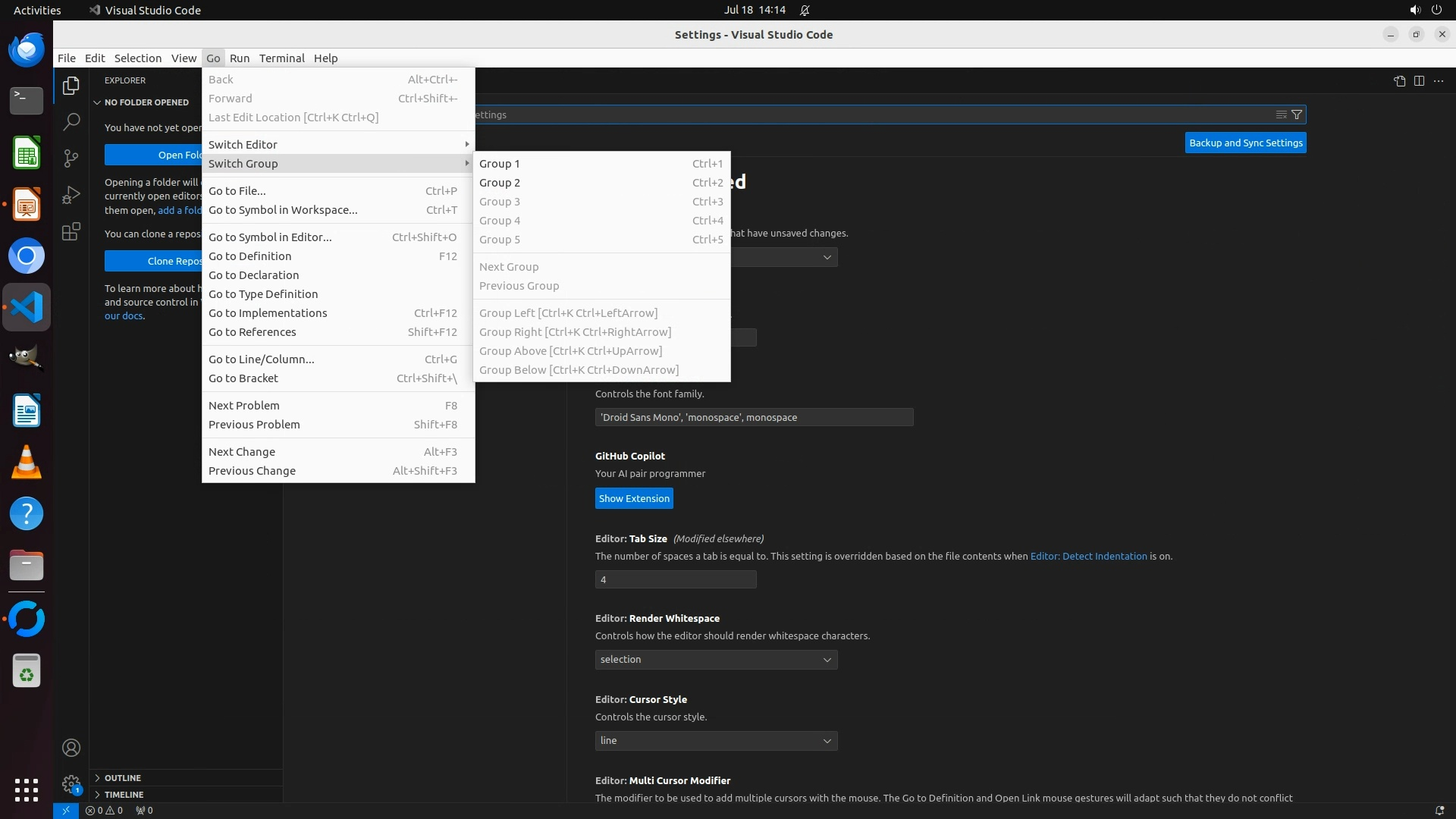Click the filter settings funnel icon
This screenshot has height=819, width=1456.
[1297, 115]
